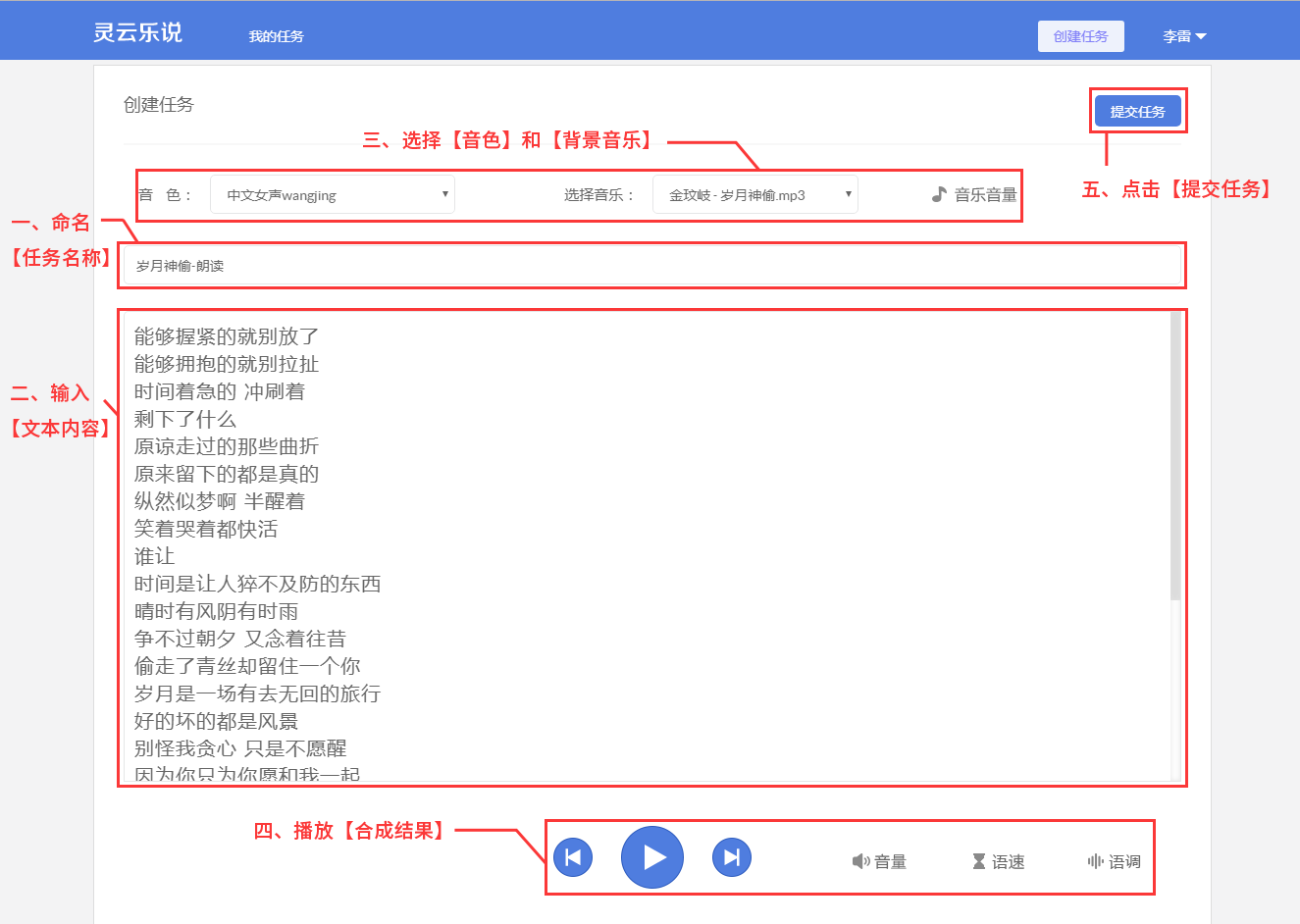Viewport: 1300px width, 924px height.
Task: Click the skip to previous track button
Action: point(573,857)
